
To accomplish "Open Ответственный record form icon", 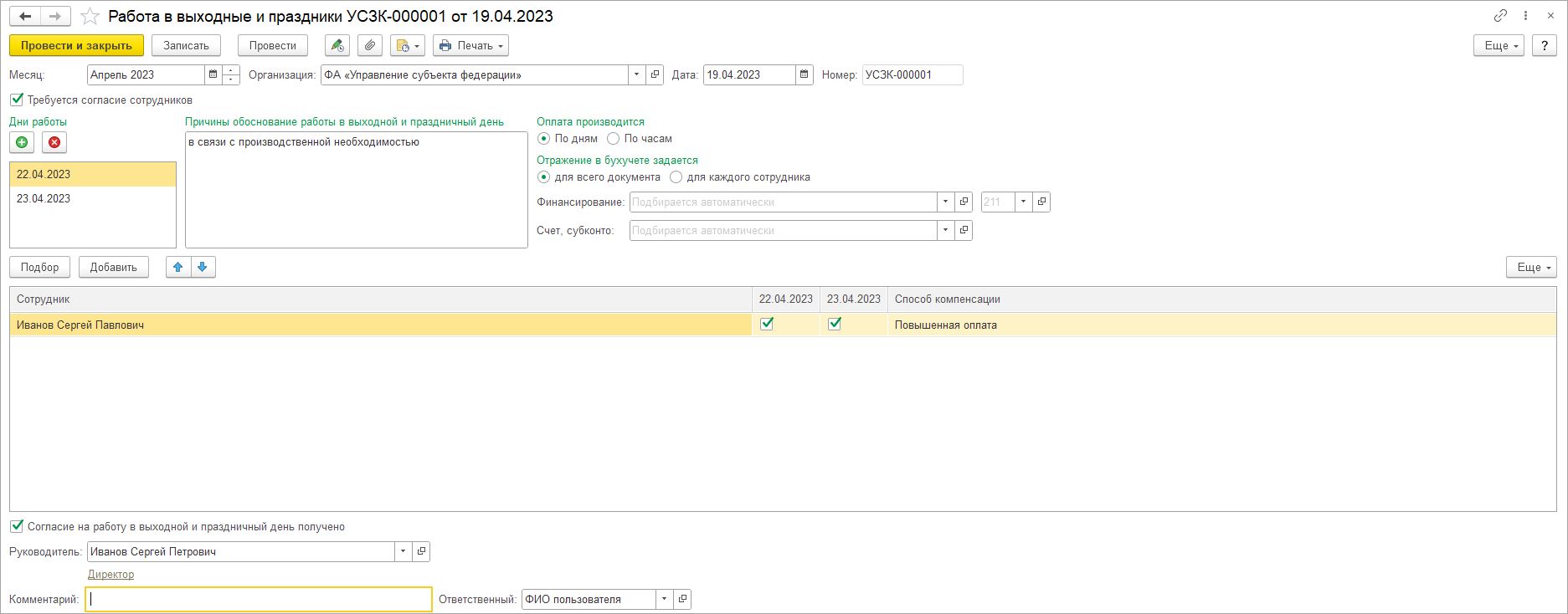I will coord(682,599).
